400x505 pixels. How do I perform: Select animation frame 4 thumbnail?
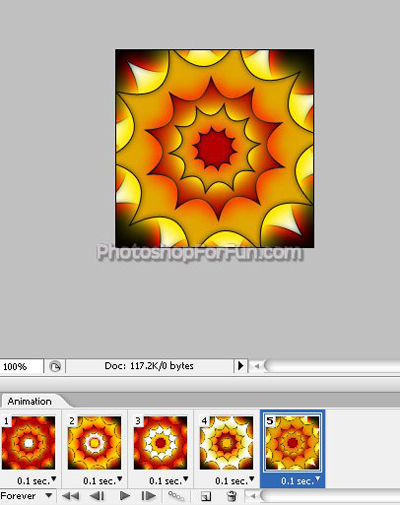[226, 443]
